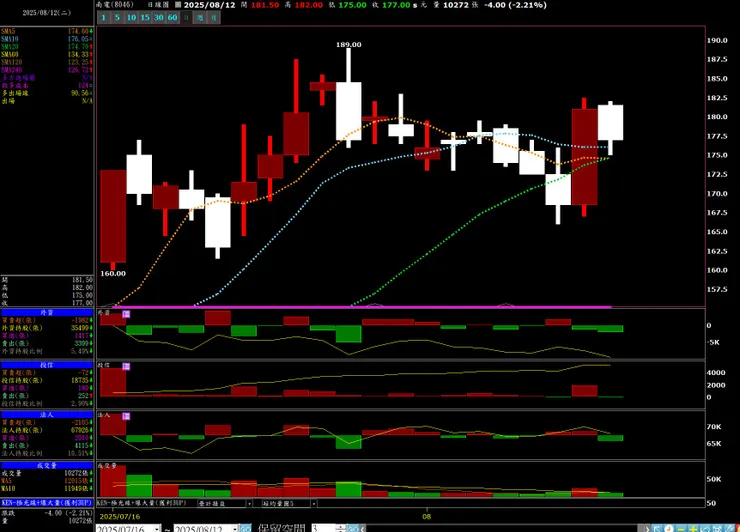This screenshot has width=740, height=532.
Task: Click the GO button after the reserved-space field
Action: [353, 529]
